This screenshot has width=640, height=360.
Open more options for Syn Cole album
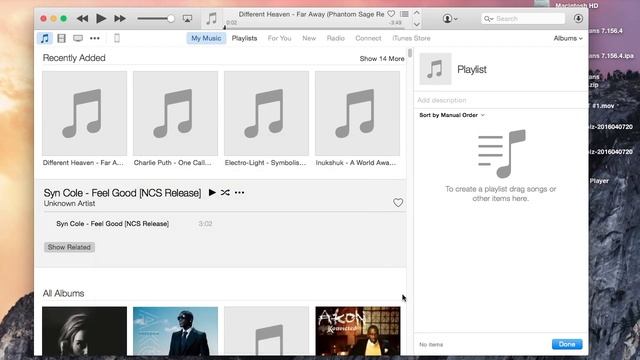tap(240, 192)
